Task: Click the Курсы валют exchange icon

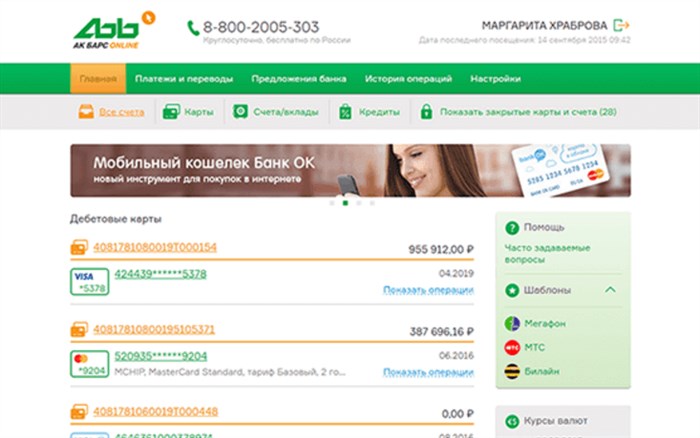Action: click(x=512, y=421)
